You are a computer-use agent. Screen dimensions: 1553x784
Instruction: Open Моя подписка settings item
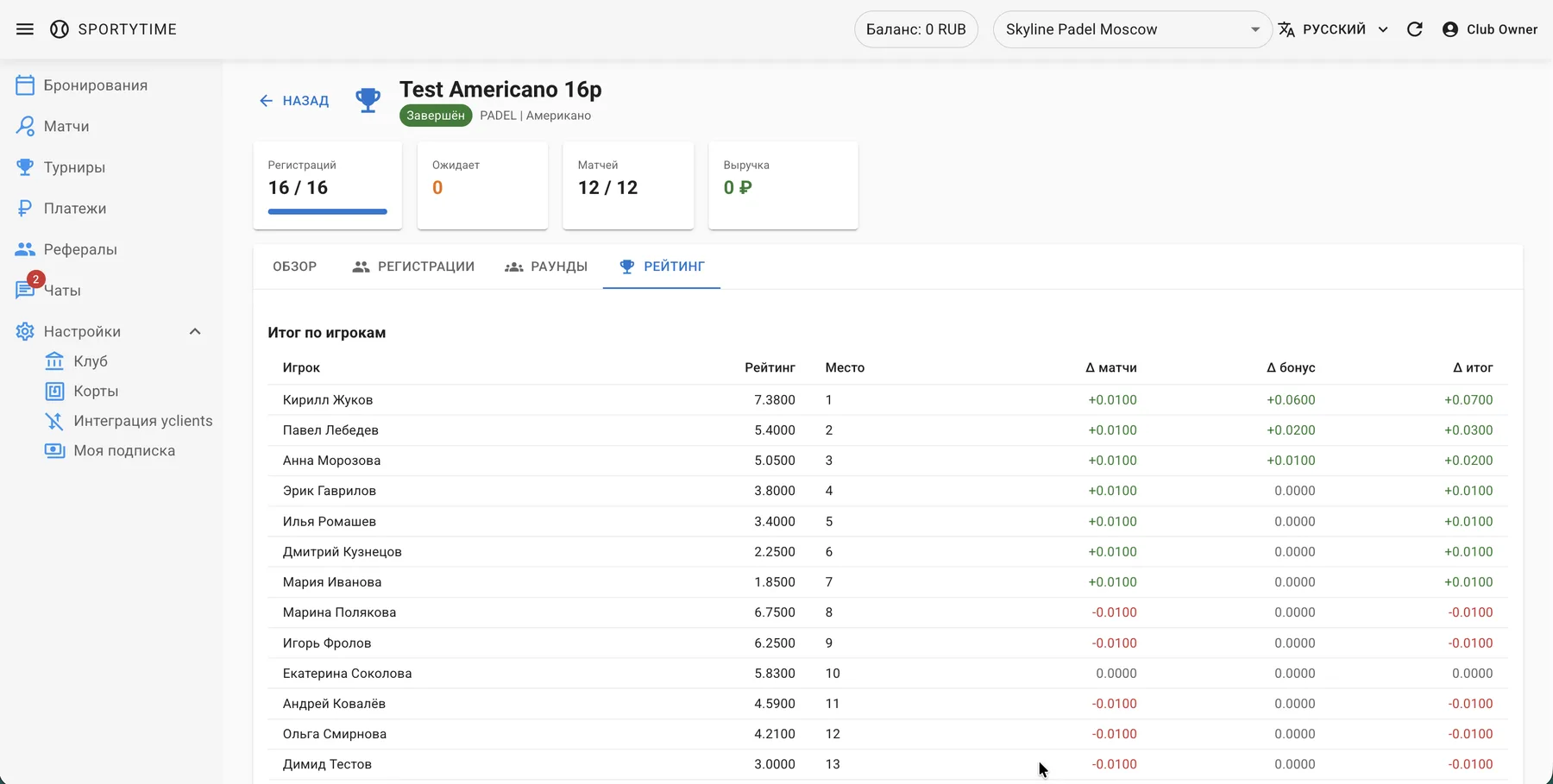(124, 451)
